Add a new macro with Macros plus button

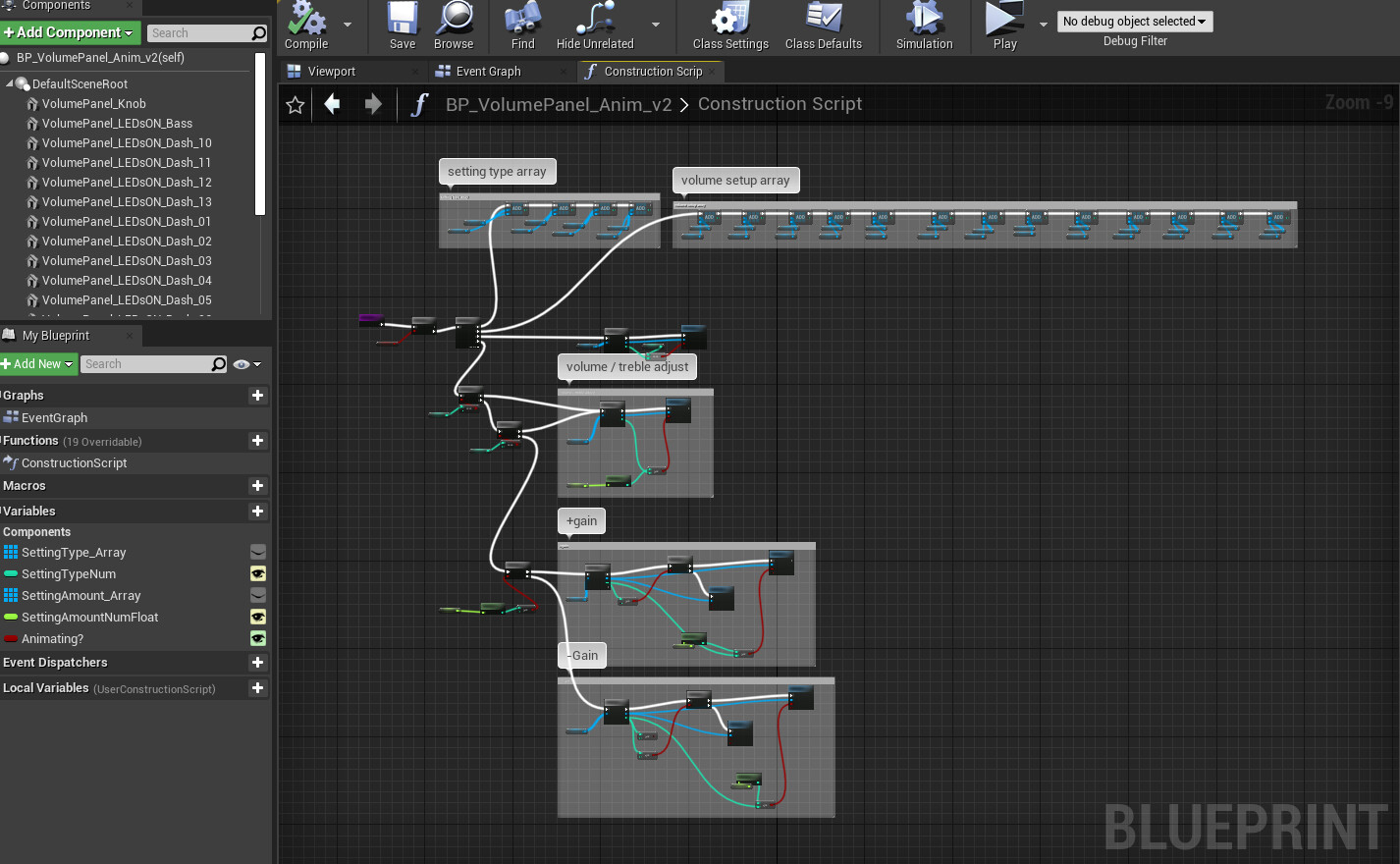pyautogui.click(x=258, y=486)
